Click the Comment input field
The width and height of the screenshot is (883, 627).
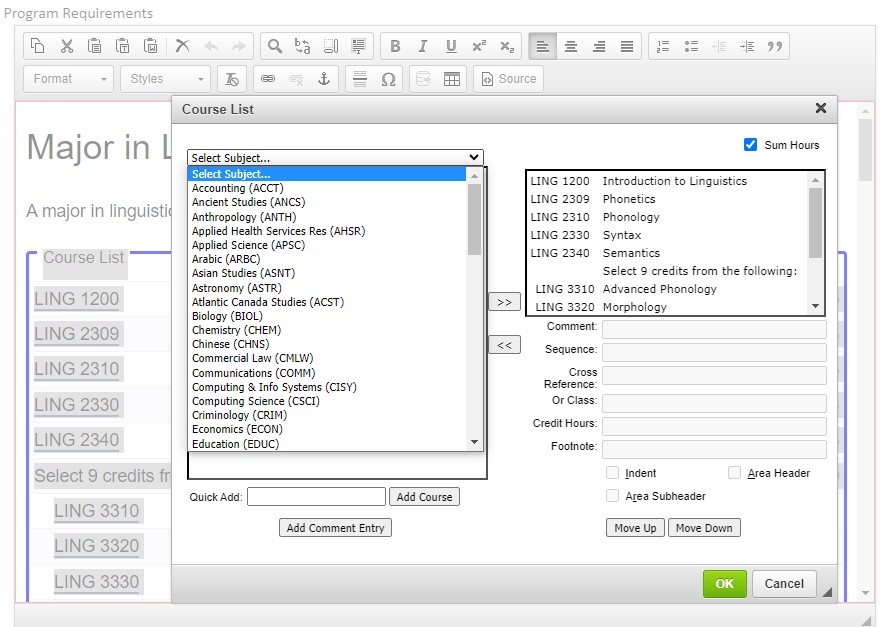[x=714, y=329]
